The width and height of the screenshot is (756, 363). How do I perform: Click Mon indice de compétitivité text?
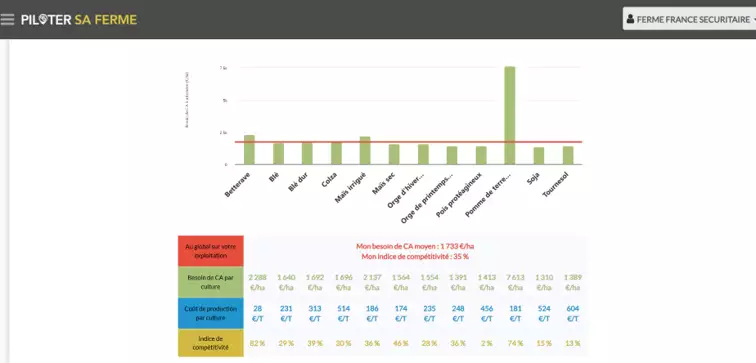pos(415,256)
